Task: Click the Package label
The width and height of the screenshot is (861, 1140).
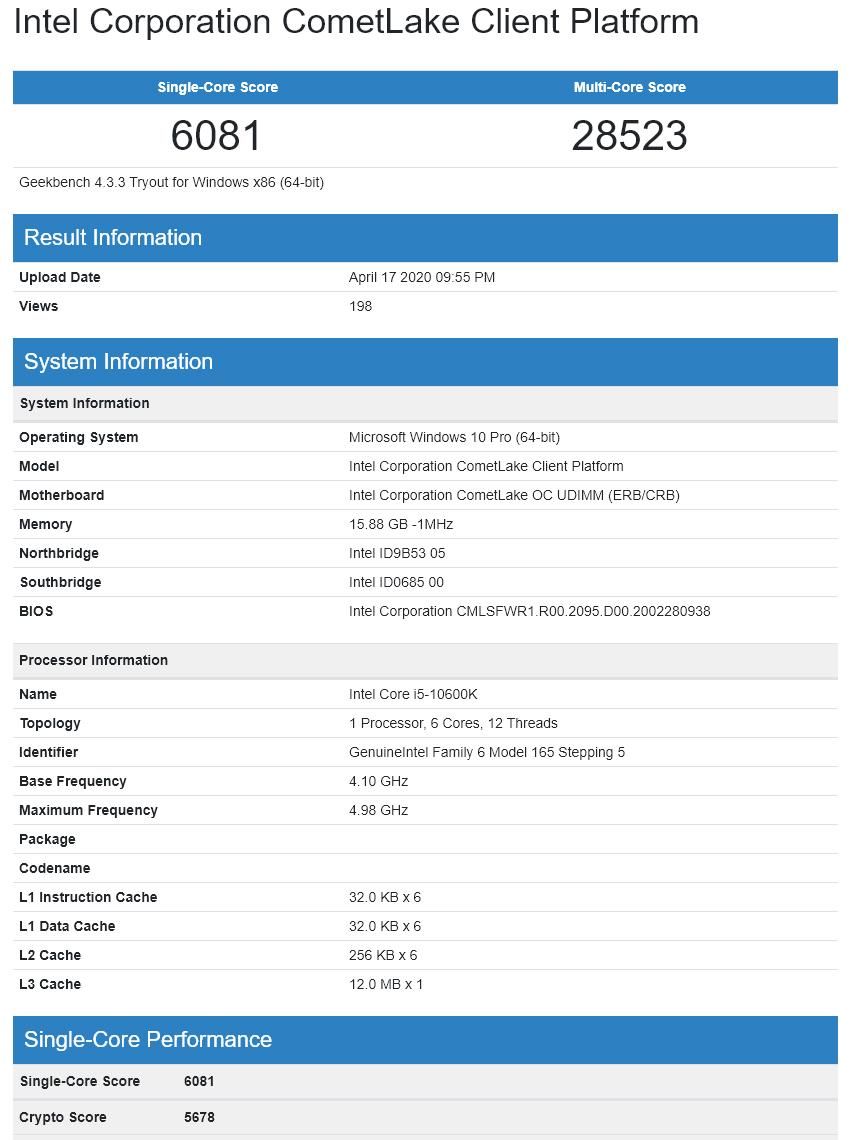Action: pos(47,840)
